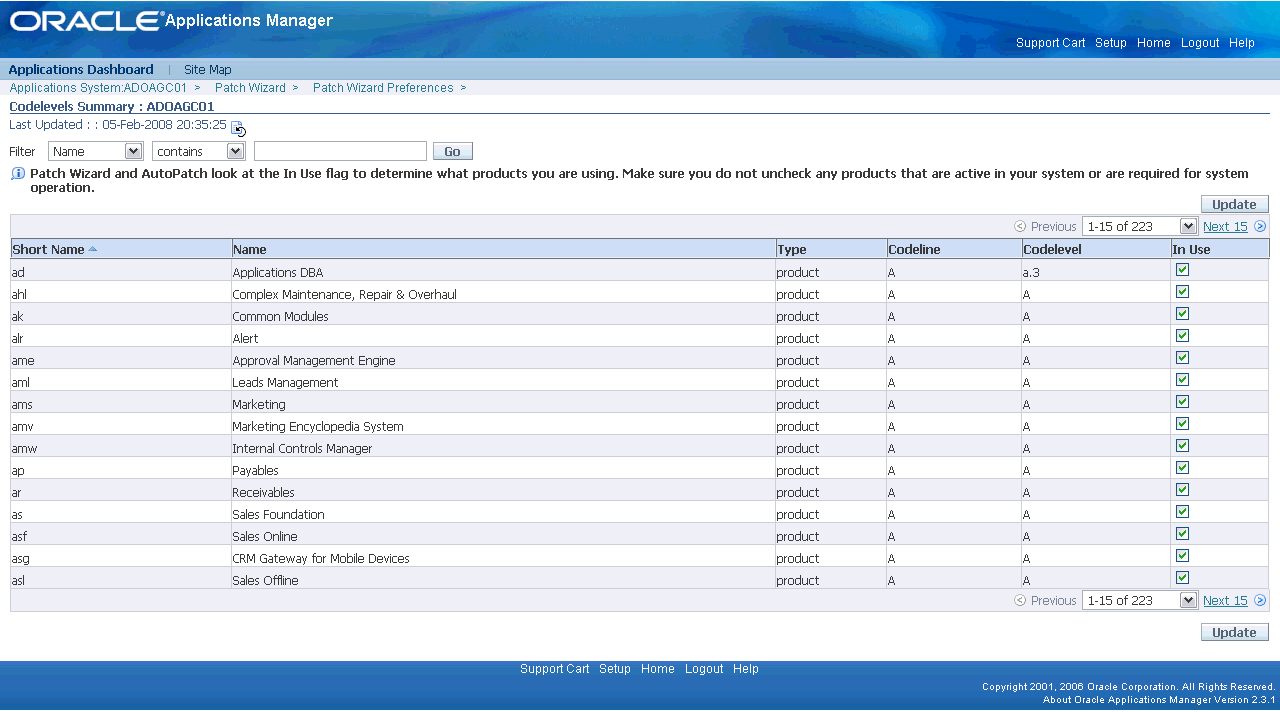Image resolution: width=1280 pixels, height=712 pixels.
Task: Click footer Support Cart link
Action: click(x=554, y=669)
